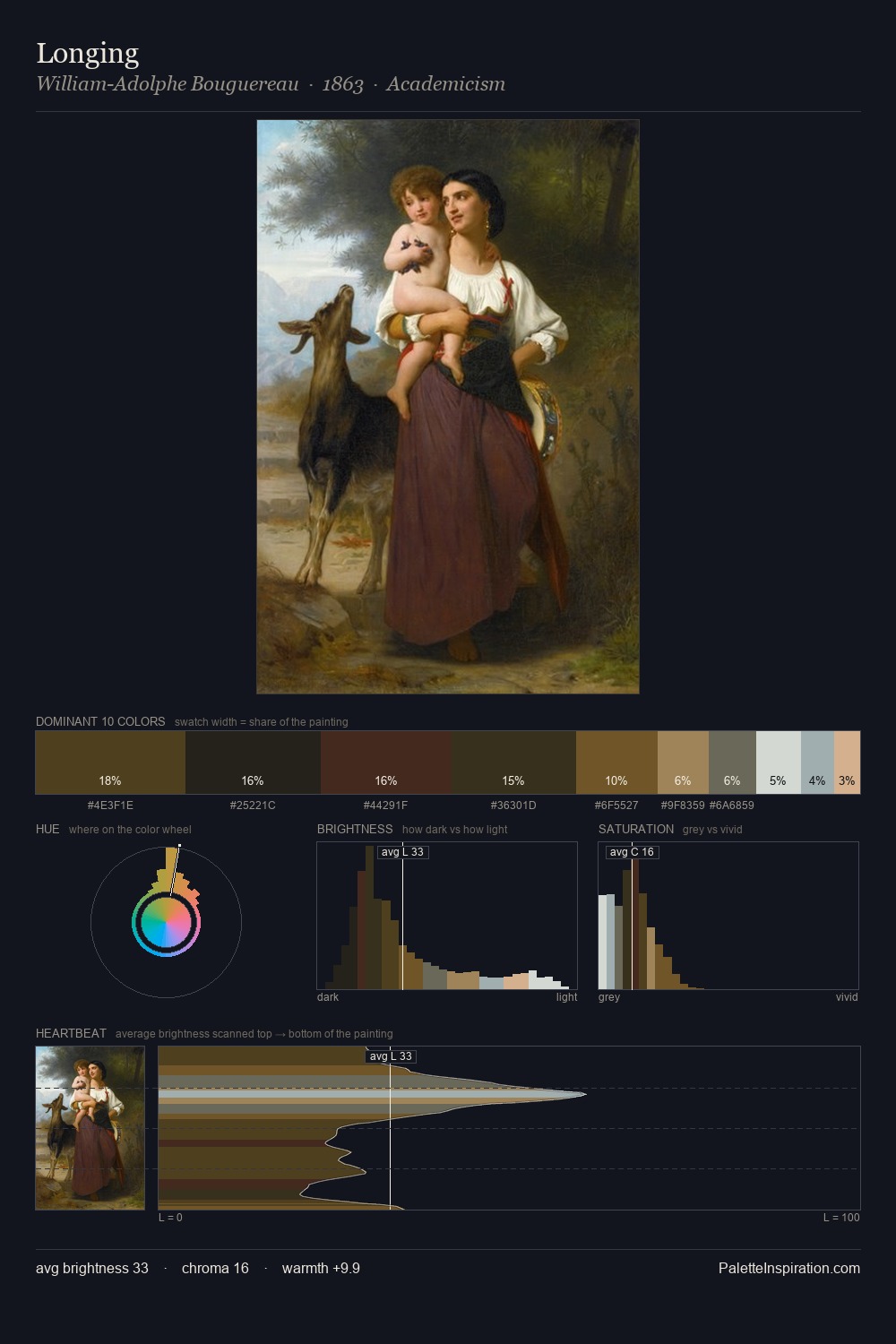Click the avg L 33 heartbeat label
Image resolution: width=896 pixels, height=1344 pixels.
(391, 1056)
